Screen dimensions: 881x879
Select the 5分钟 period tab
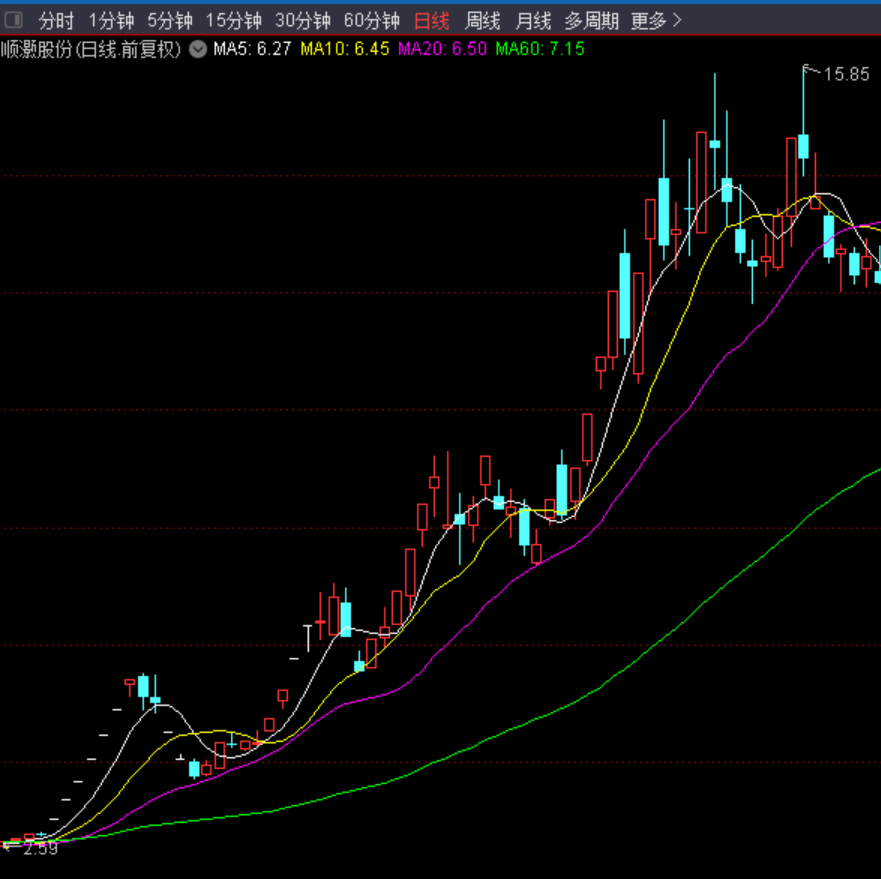coord(170,21)
